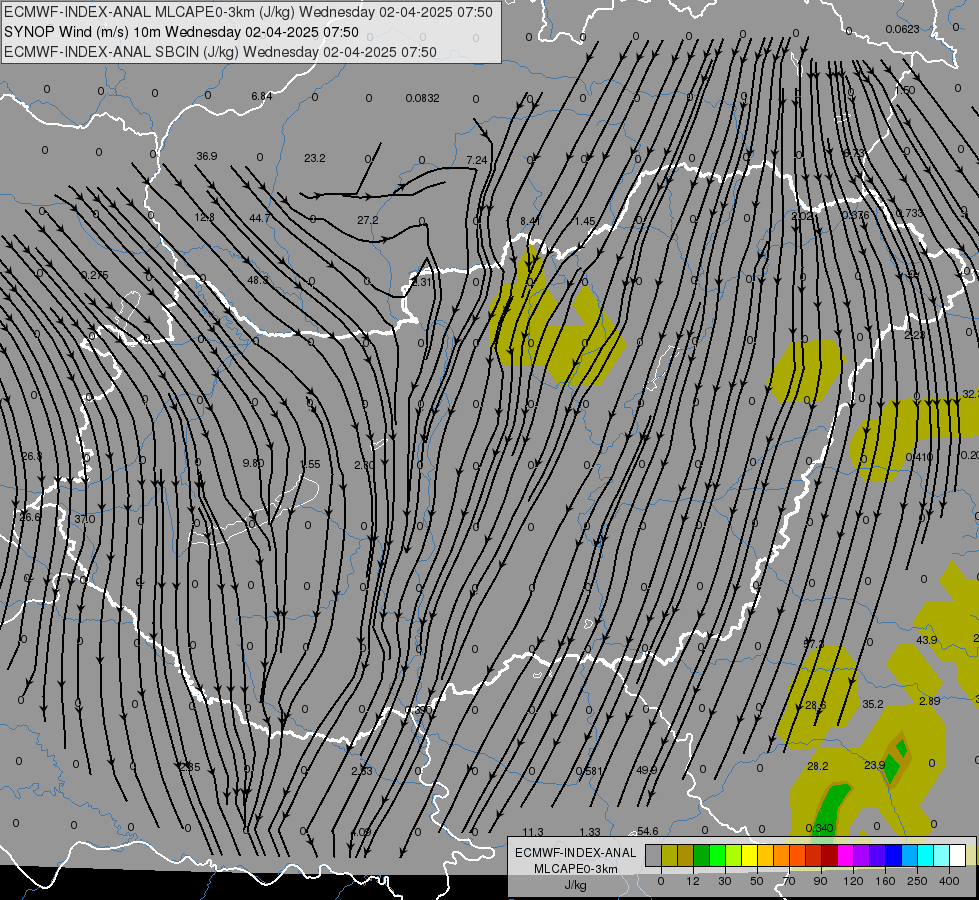The width and height of the screenshot is (979, 900).
Task: Click the map value 6.84
Action: [x=262, y=96]
